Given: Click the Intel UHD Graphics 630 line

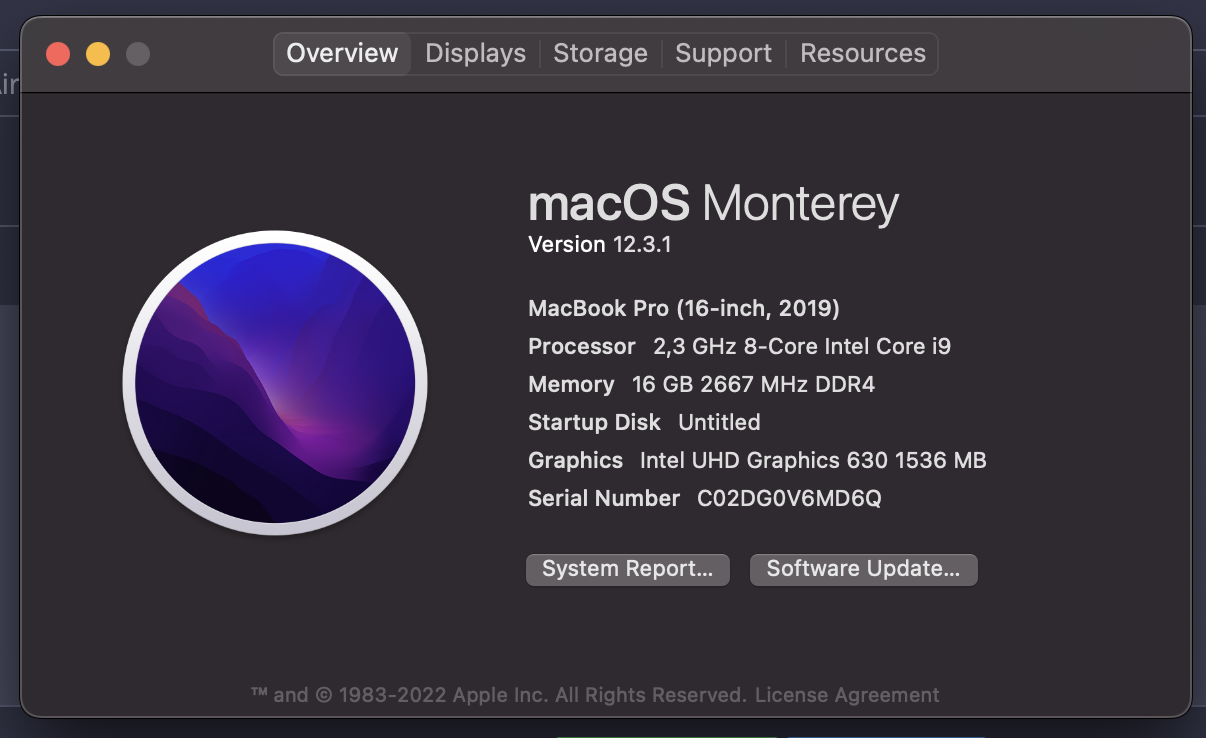Looking at the screenshot, I should pyautogui.click(x=758, y=460).
